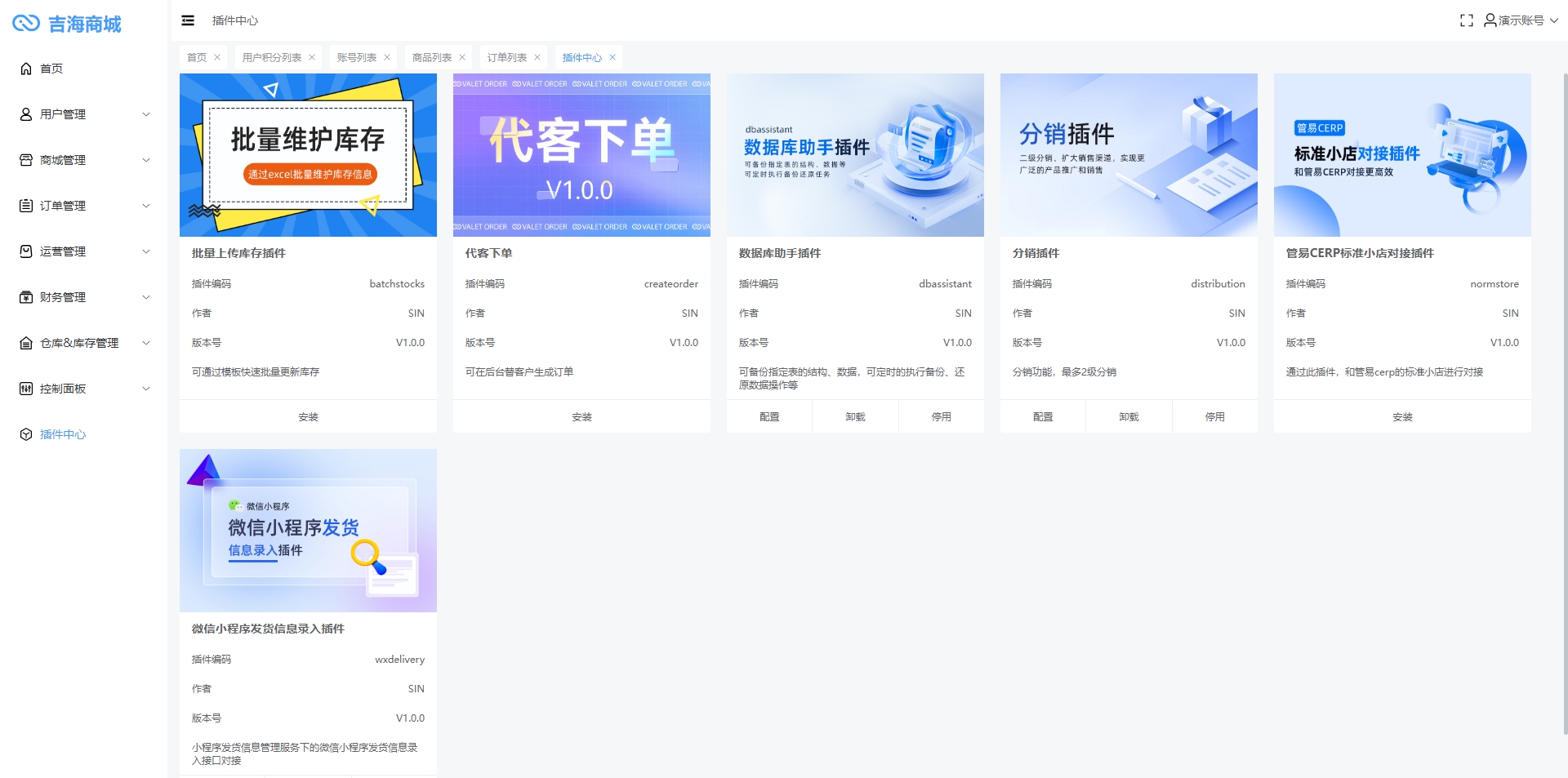Toggle fullscreen mode icon
Screen dimensions: 1568x778
click(1466, 20)
